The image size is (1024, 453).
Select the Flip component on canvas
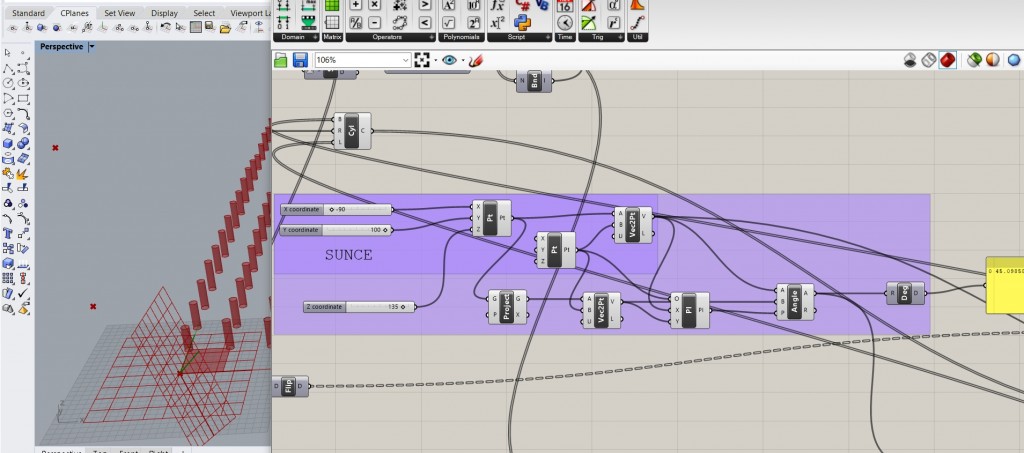pyautogui.click(x=290, y=386)
